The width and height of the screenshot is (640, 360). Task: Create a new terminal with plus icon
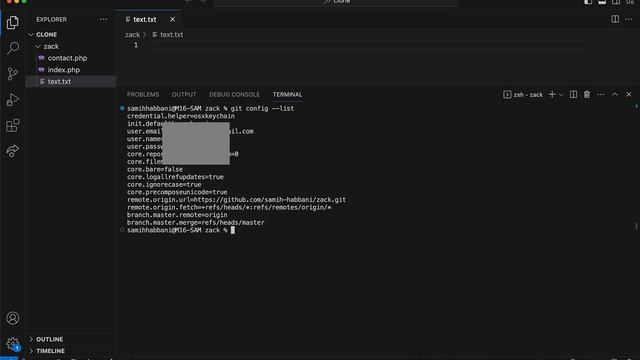(552, 94)
